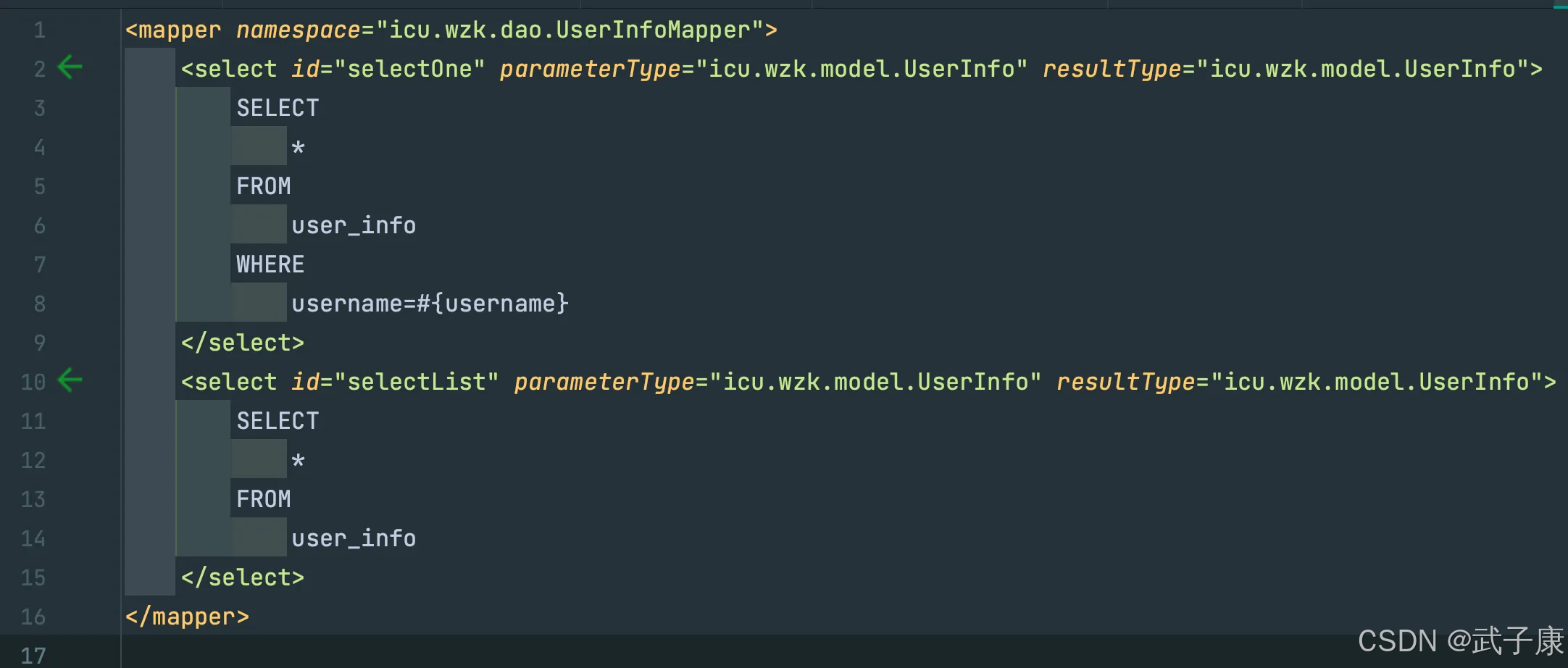
Task: Click the "selectList" id value
Action: [417, 382]
